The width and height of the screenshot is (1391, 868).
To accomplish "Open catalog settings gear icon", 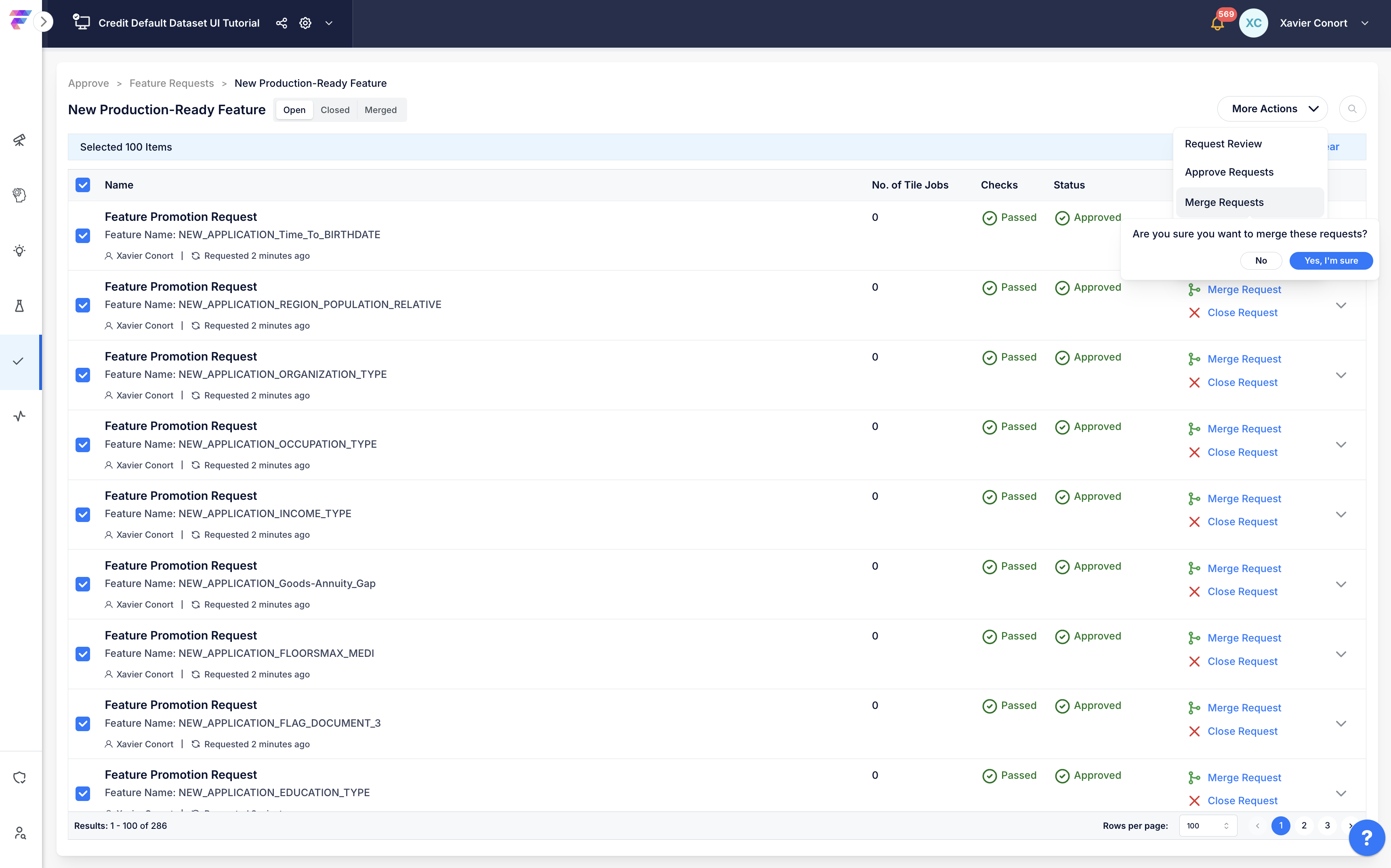I will click(x=305, y=23).
